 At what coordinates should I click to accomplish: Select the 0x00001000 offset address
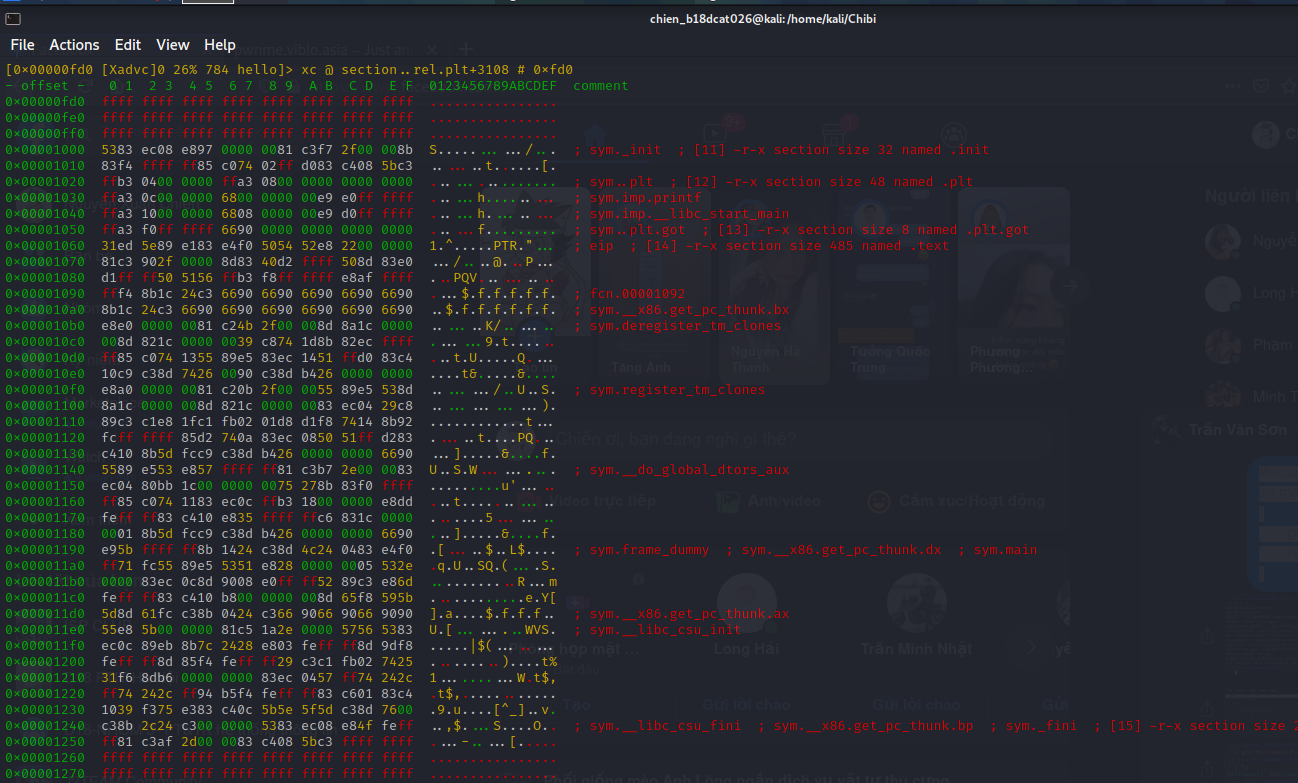[45, 150]
